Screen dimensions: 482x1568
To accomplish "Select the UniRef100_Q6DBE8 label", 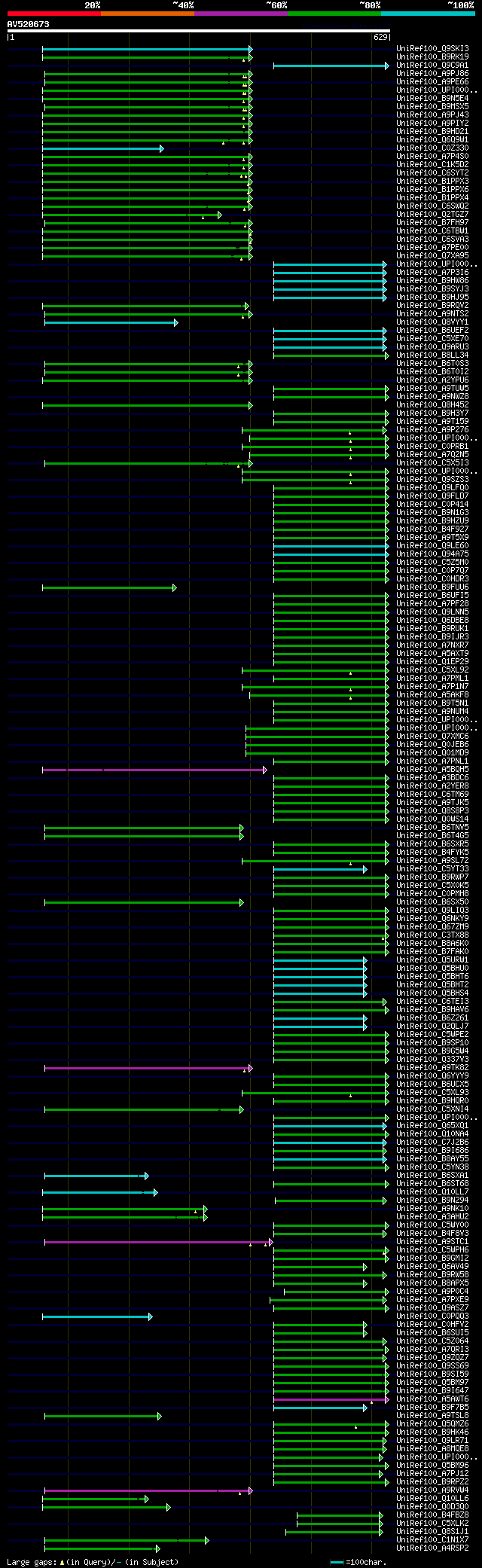I will coord(432,621).
